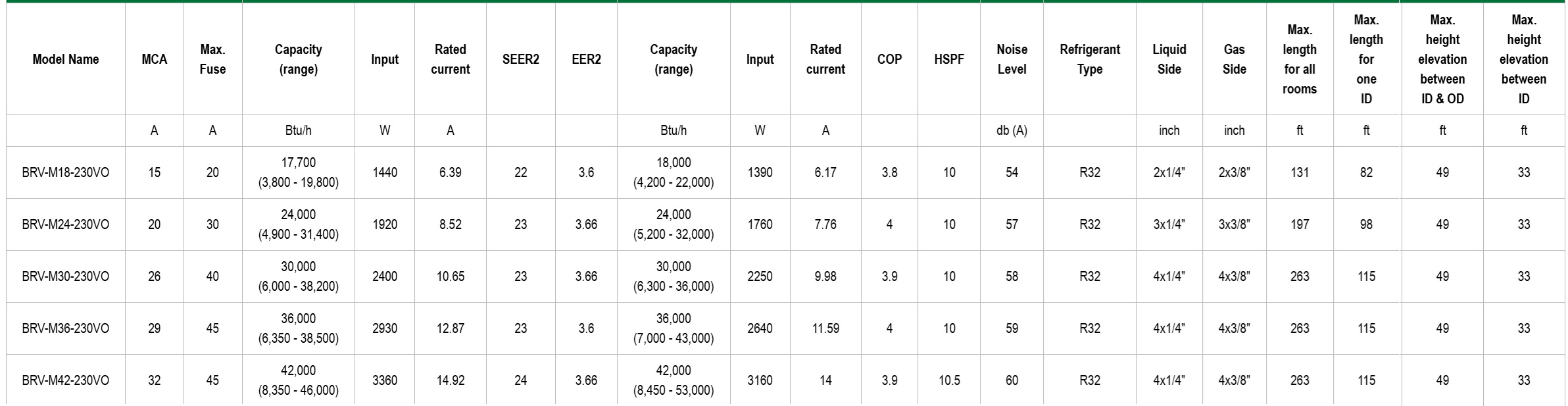Click the Model Name column header
The image size is (1568, 406).
(66, 59)
